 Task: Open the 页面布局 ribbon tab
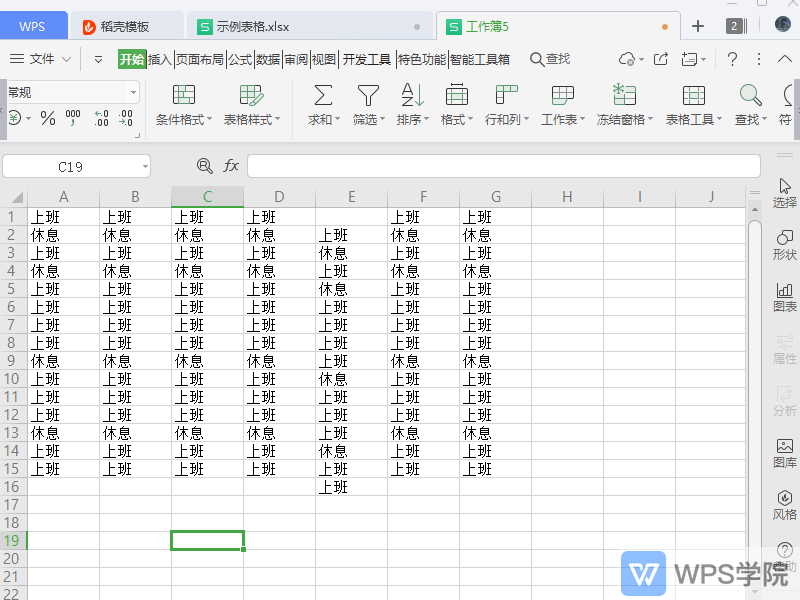tap(200, 59)
